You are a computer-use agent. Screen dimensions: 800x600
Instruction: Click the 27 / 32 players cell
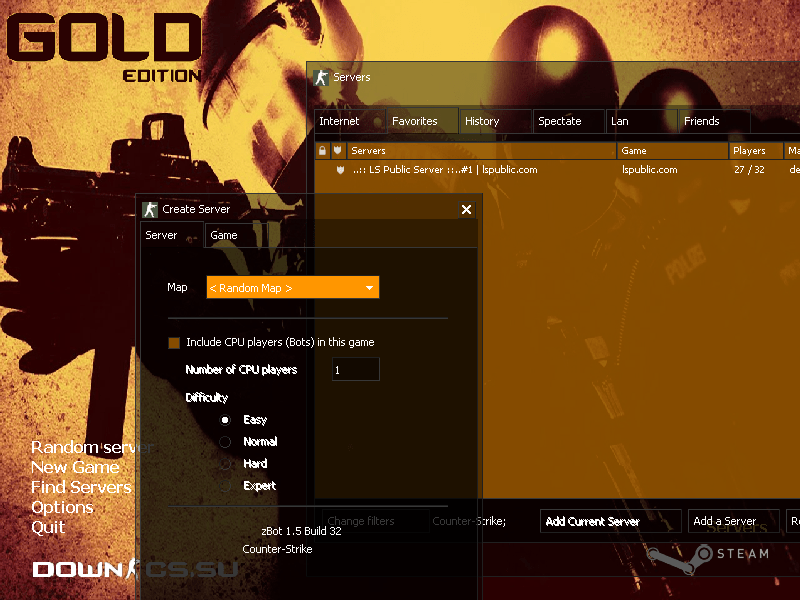point(749,170)
